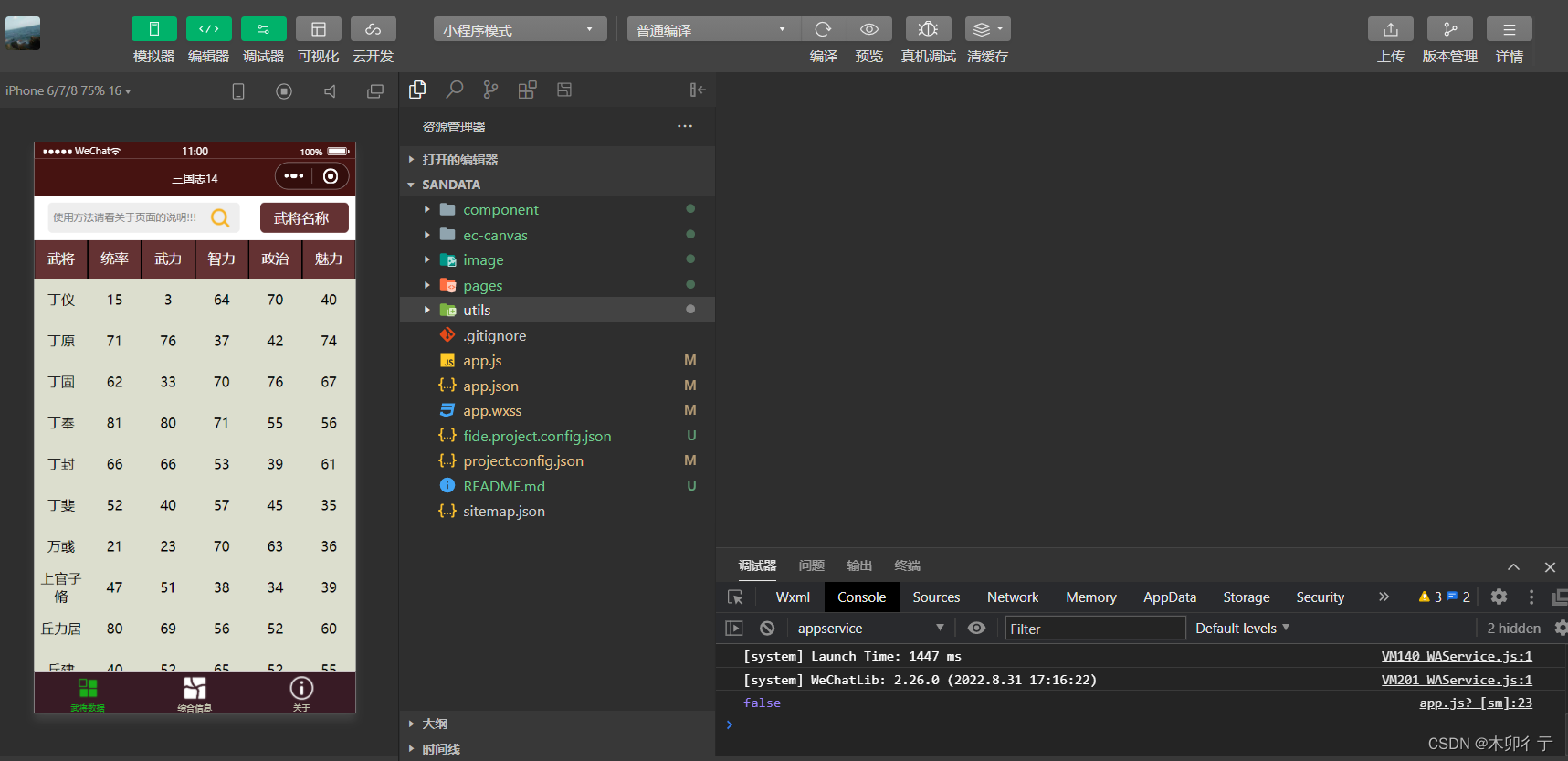Toggle console live expression eye icon
Screen dimensions: 1568x761
tap(976, 628)
